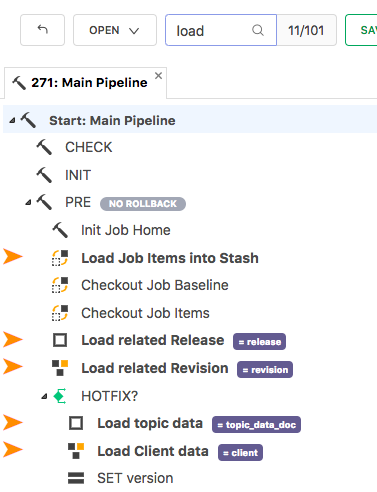The height and width of the screenshot is (492, 377).
Task: Select the INIT step
Action: pyautogui.click(x=78, y=175)
